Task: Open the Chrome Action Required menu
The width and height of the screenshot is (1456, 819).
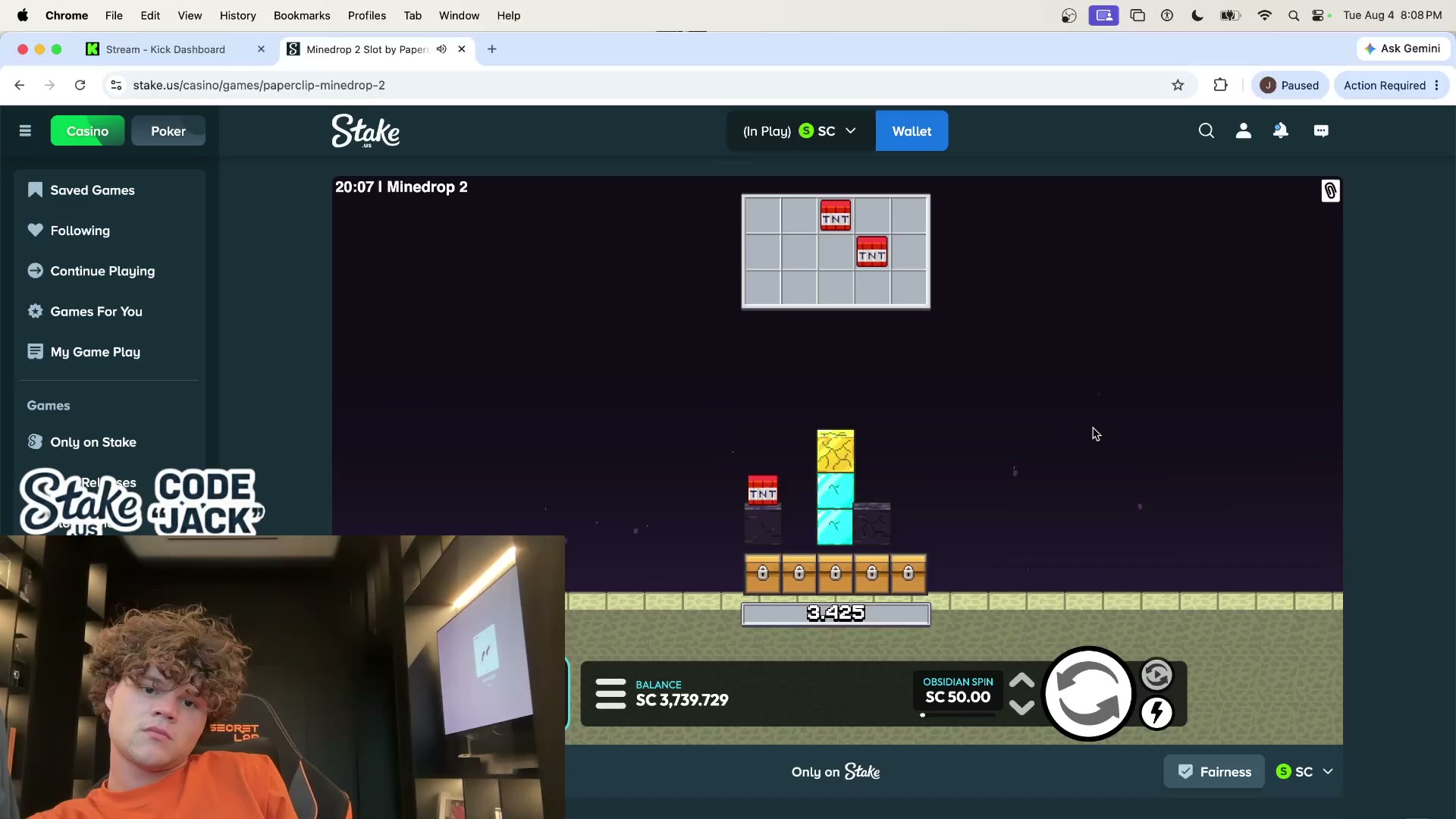Action: [x=1392, y=85]
